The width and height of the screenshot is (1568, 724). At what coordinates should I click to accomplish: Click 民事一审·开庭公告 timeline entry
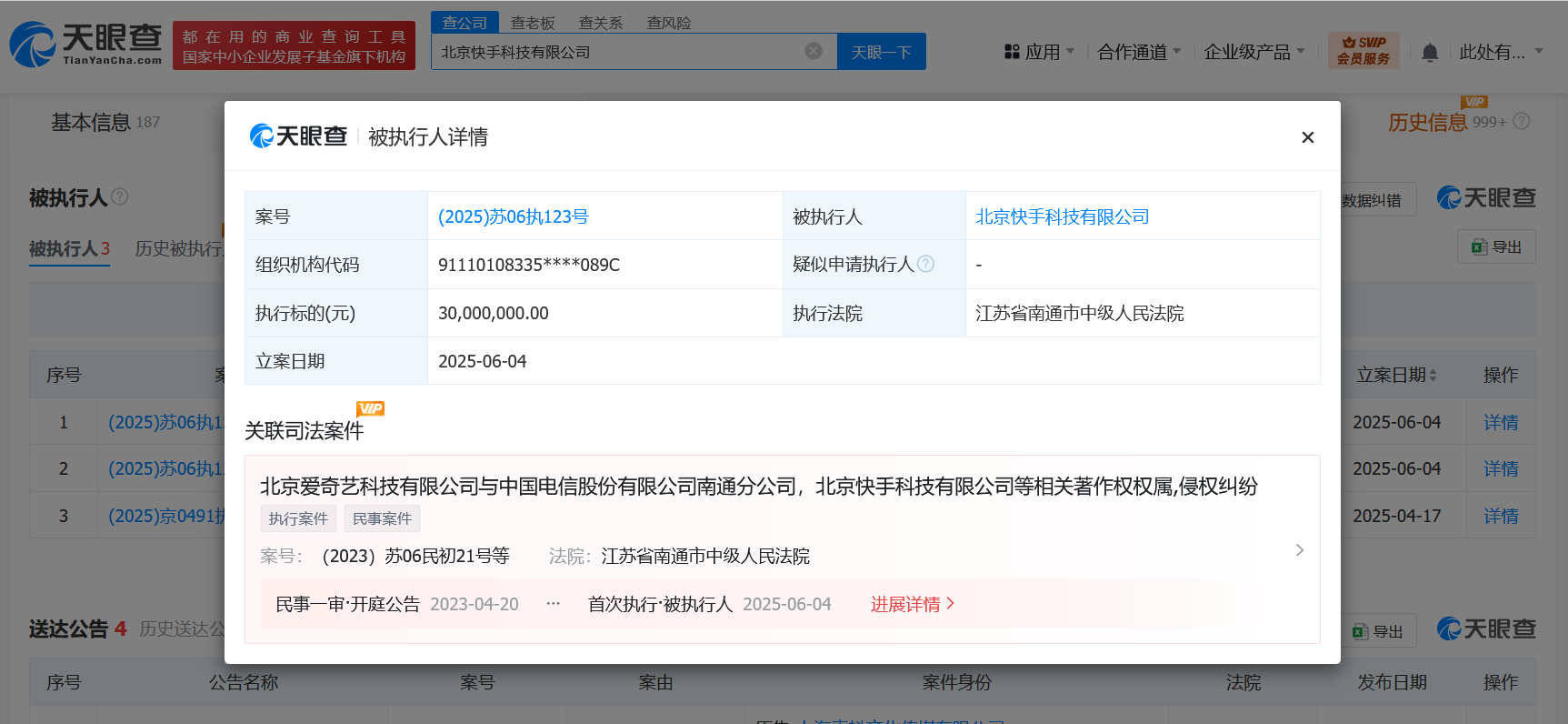pos(348,604)
